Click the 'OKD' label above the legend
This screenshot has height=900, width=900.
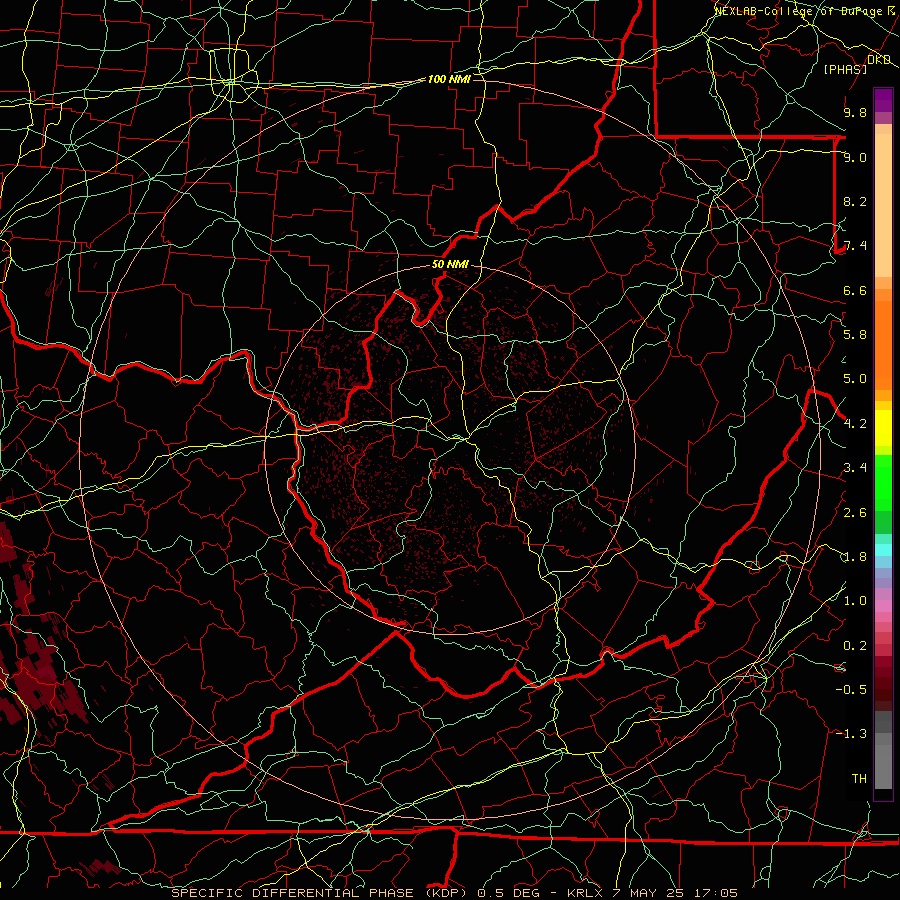(879, 60)
